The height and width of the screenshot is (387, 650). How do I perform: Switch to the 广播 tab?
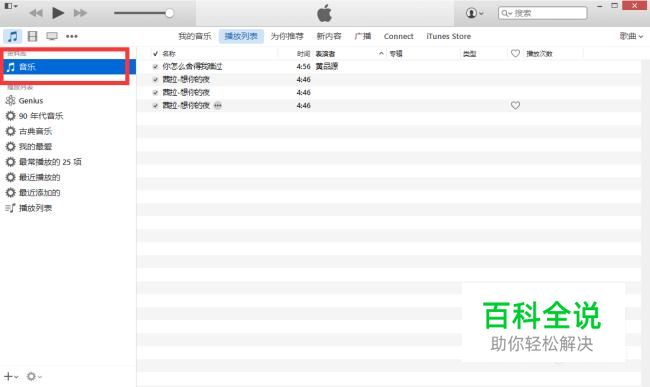click(x=363, y=36)
